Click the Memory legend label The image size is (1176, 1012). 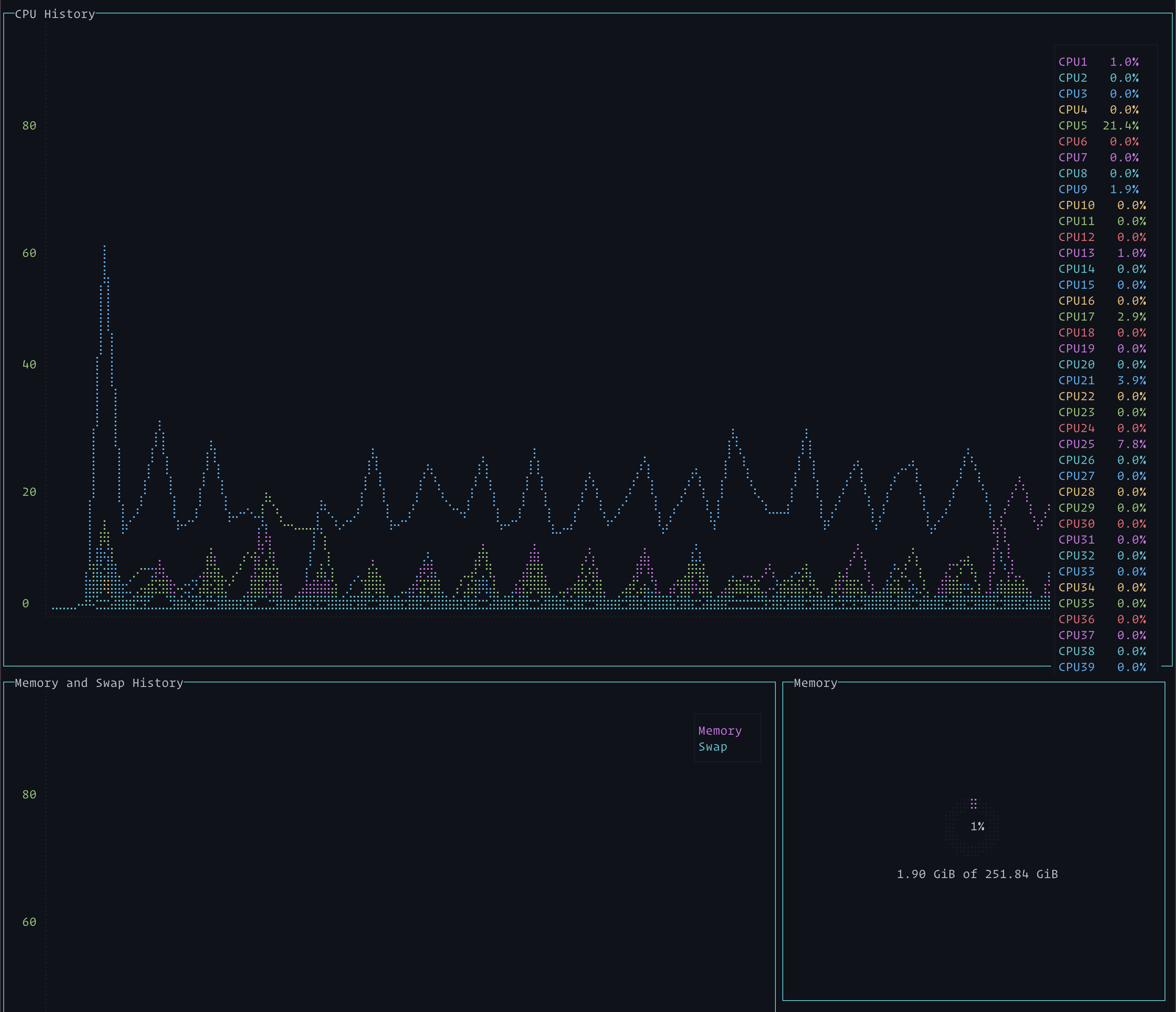(x=719, y=731)
